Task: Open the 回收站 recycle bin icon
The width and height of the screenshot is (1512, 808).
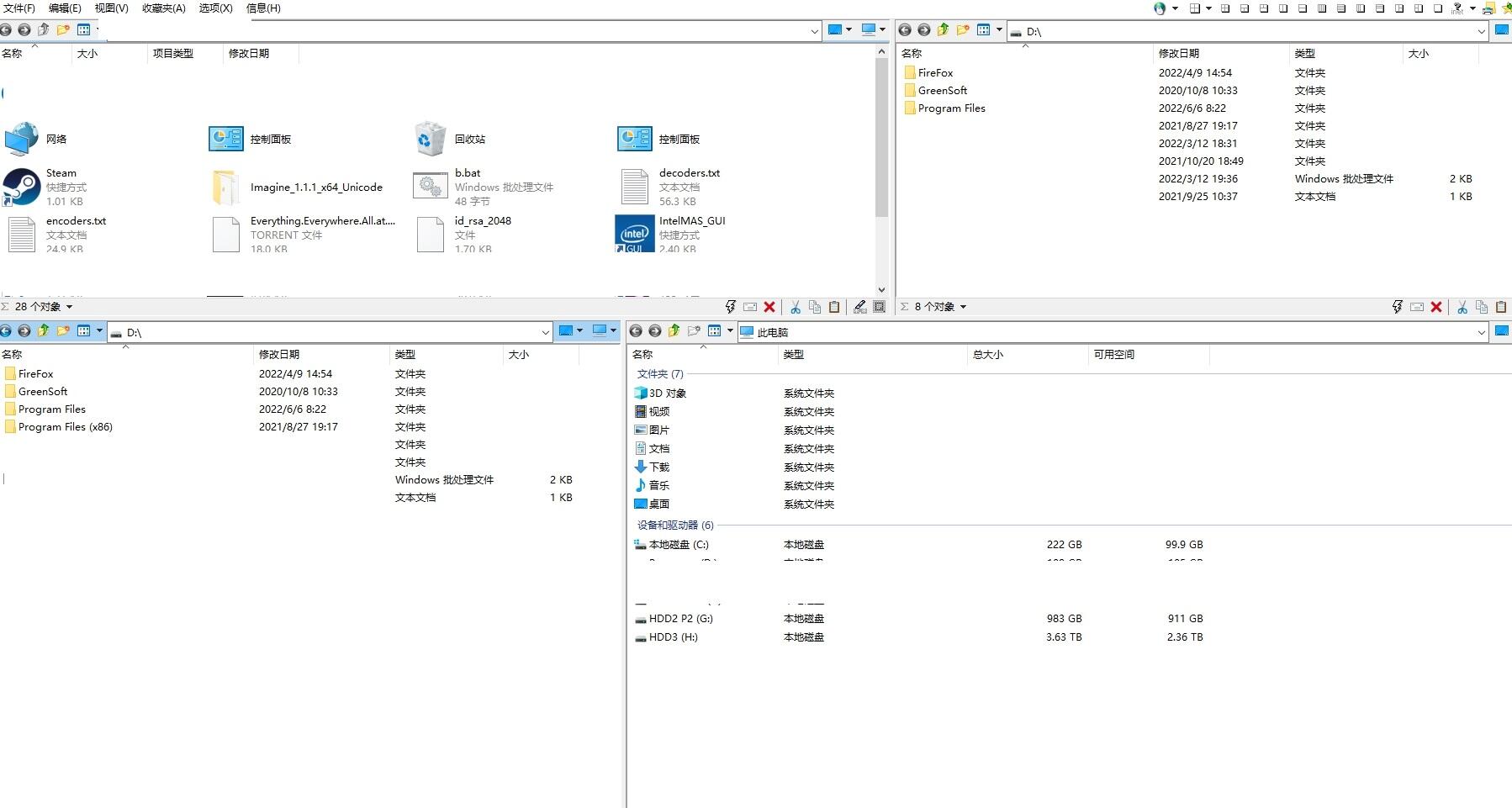Action: click(431, 139)
